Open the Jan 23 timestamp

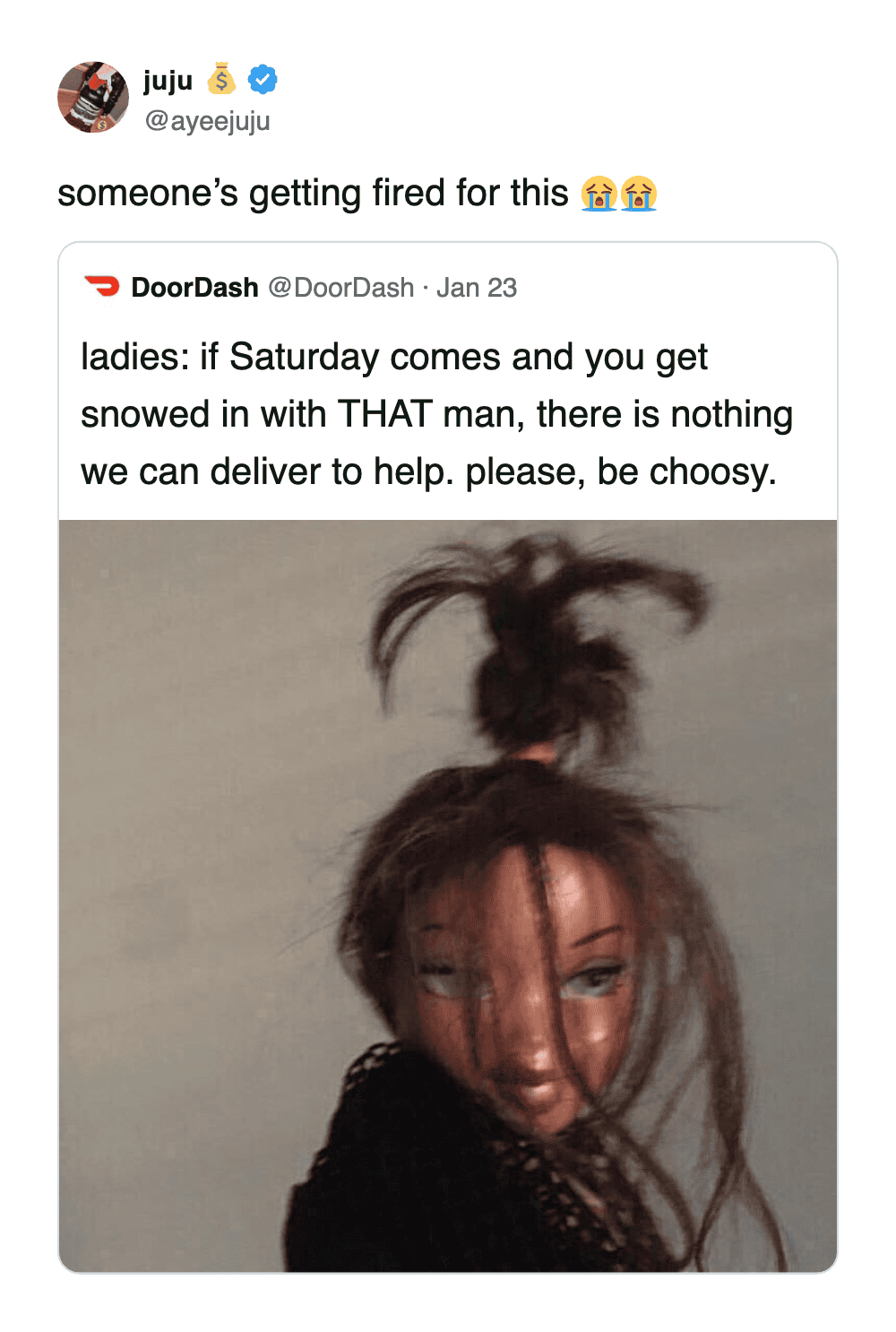click(477, 288)
